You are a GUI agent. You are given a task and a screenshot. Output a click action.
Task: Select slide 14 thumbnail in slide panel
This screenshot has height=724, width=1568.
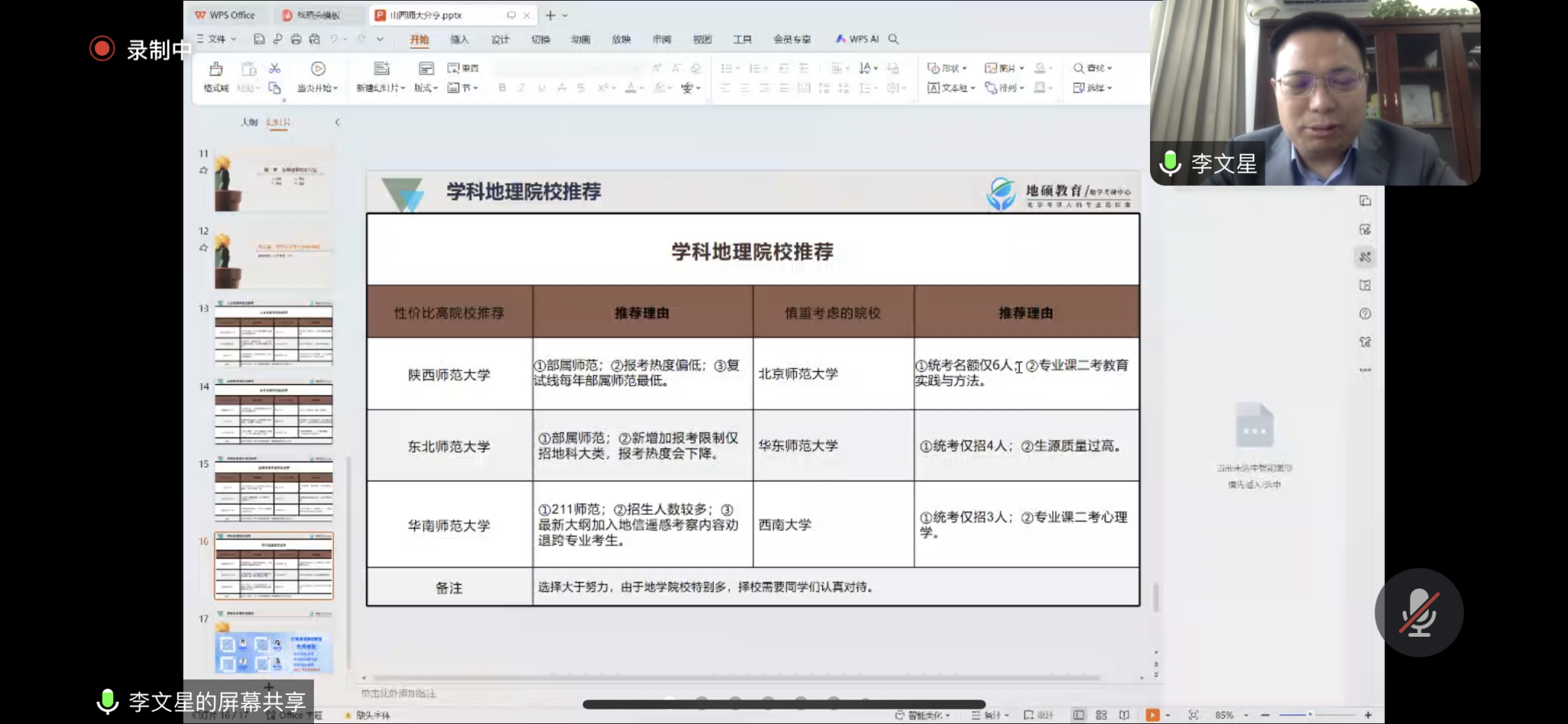coord(273,413)
